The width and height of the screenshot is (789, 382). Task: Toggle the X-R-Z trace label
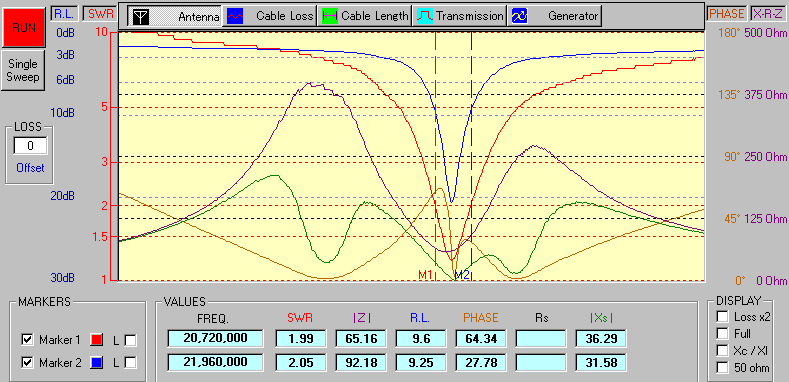point(768,14)
